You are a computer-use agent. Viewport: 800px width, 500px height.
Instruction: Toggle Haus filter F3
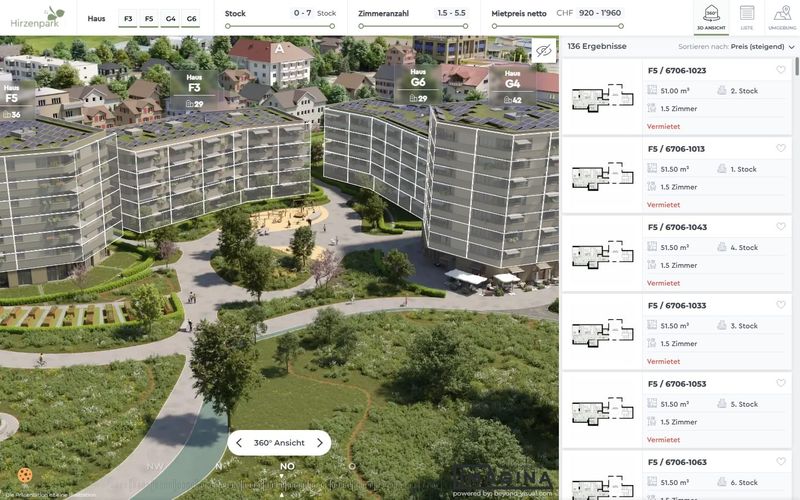pyautogui.click(x=128, y=18)
